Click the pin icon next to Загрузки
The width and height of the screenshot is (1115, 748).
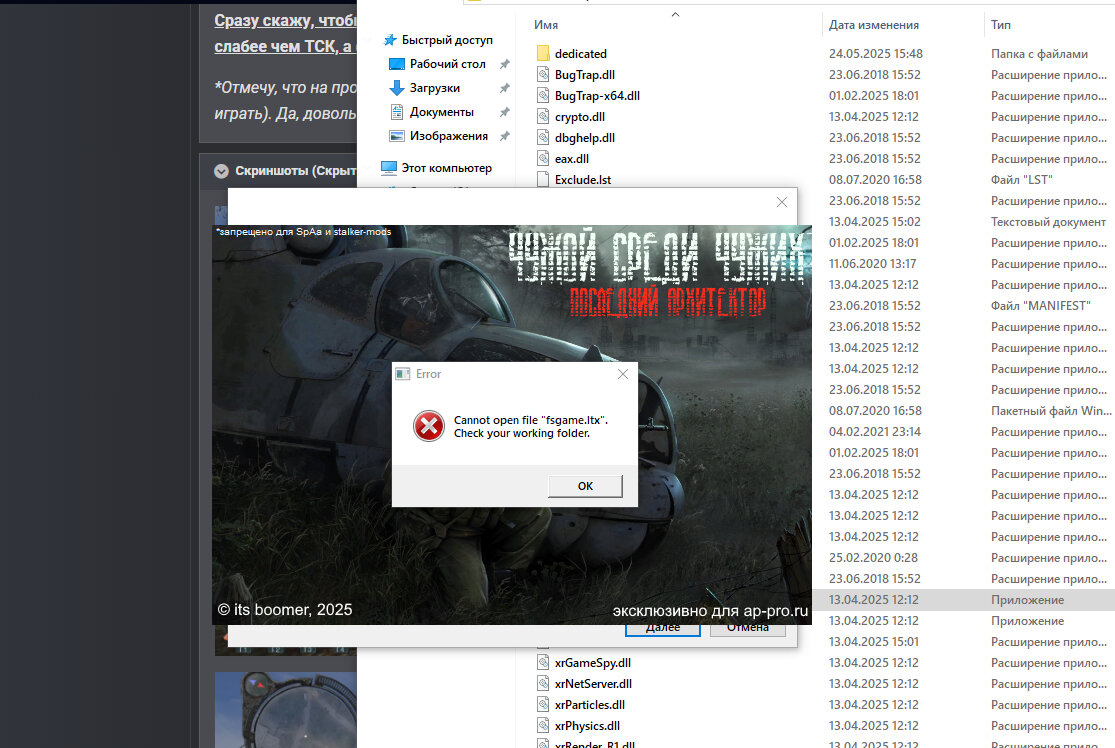[504, 88]
